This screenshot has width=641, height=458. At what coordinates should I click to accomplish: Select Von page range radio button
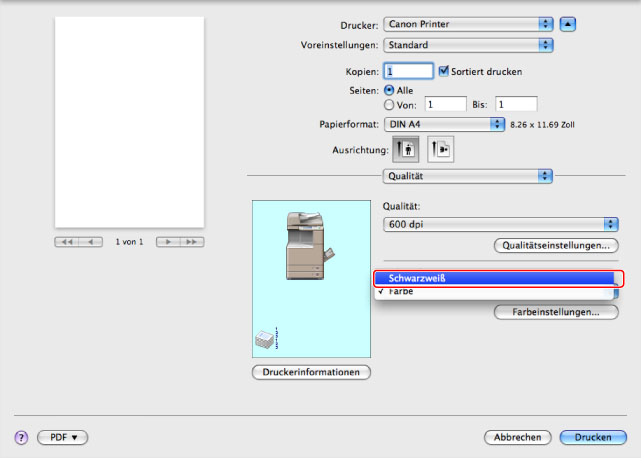coord(389,103)
